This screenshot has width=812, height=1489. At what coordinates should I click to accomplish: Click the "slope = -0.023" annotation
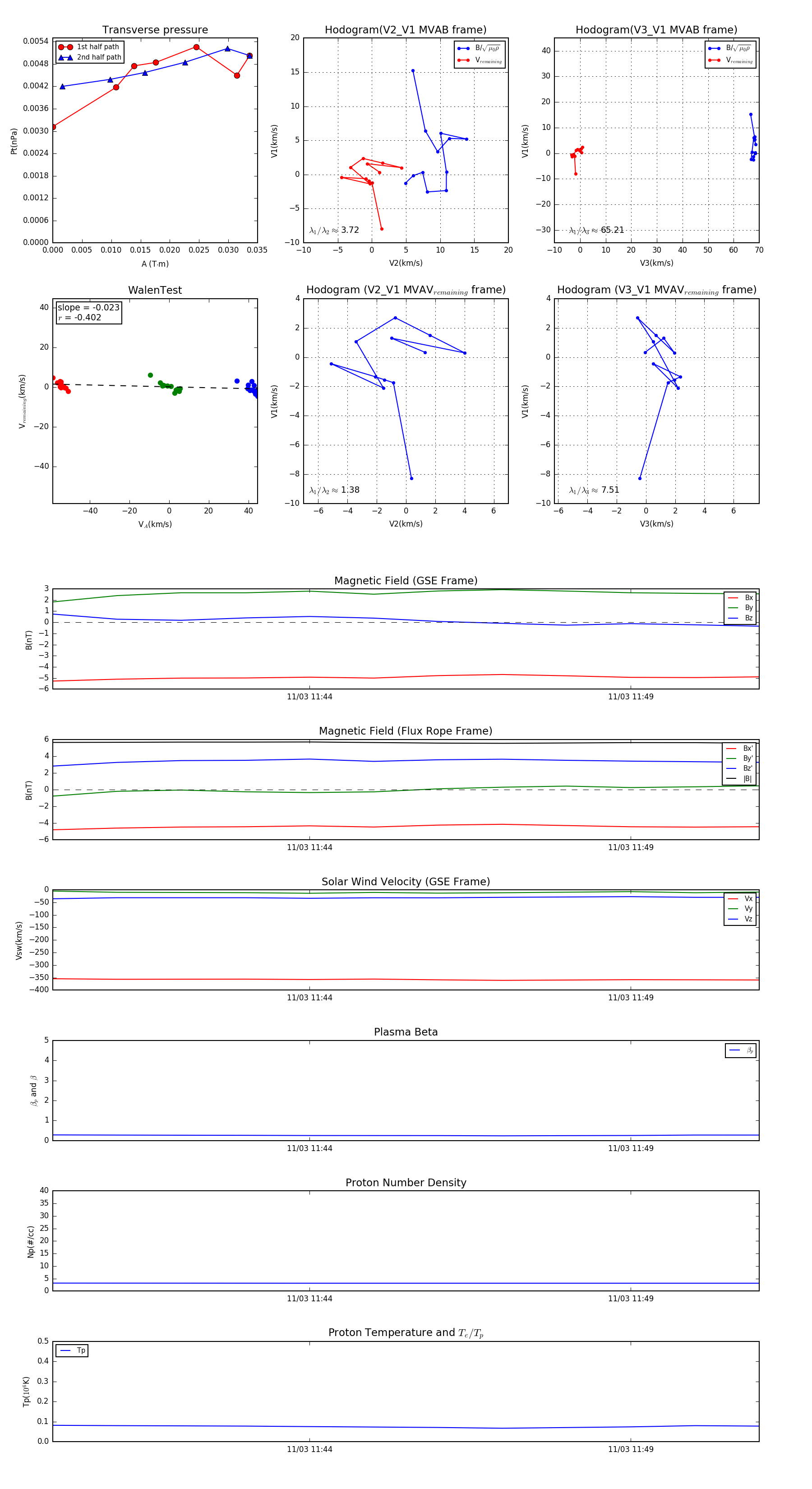coord(88,308)
